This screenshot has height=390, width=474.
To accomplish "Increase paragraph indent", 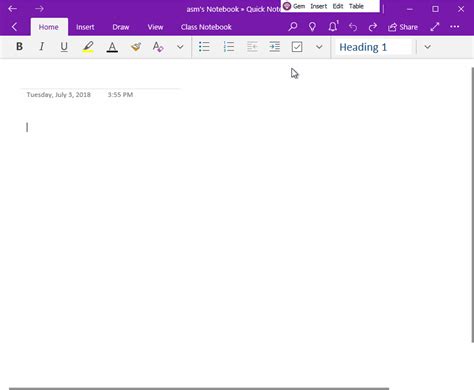I will [274, 47].
